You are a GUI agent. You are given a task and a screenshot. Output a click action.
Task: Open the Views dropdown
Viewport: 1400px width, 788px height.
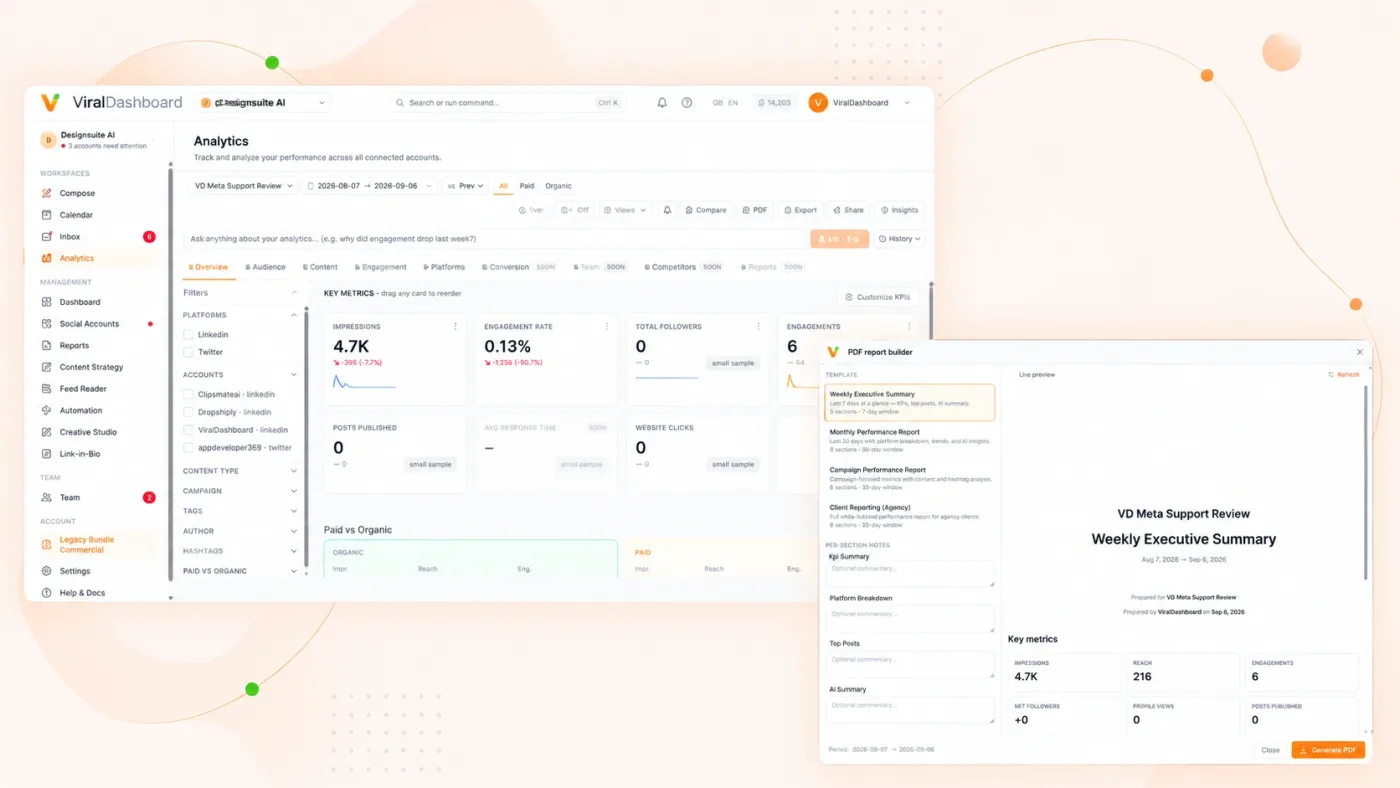pos(624,210)
